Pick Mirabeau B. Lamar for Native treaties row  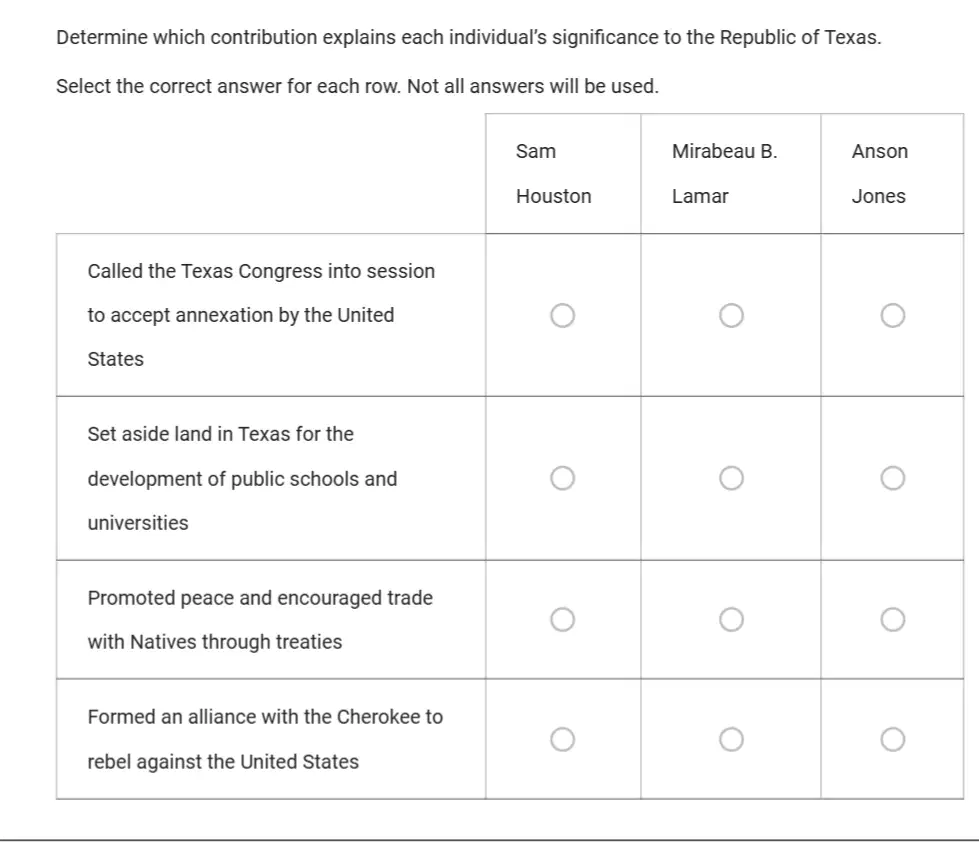point(731,620)
